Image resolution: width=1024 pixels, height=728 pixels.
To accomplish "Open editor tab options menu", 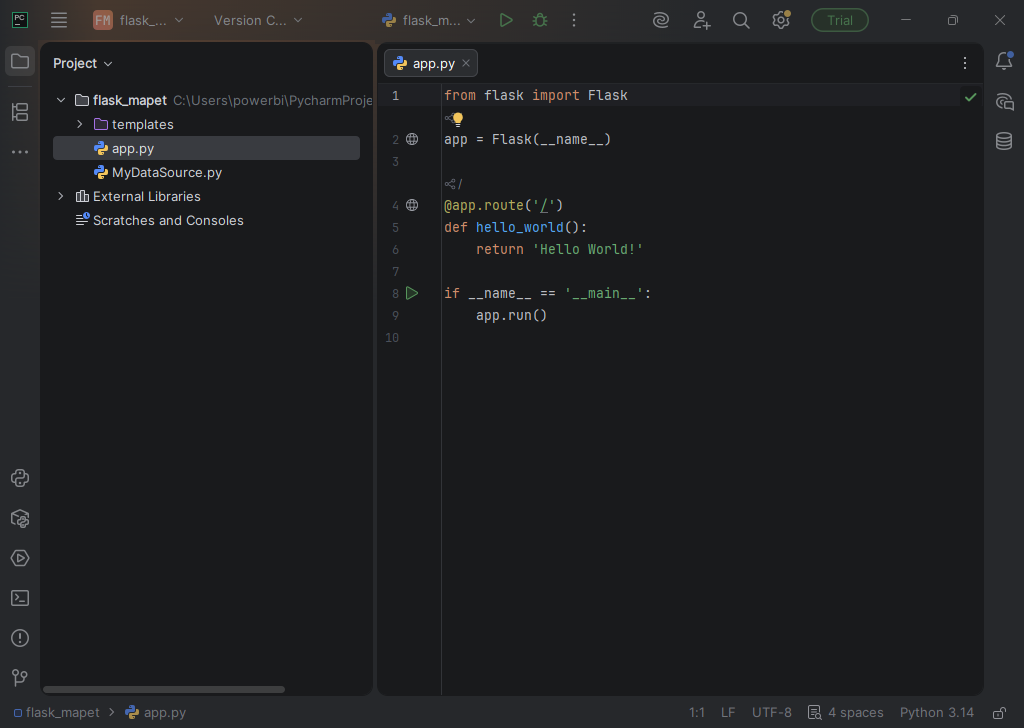I will click(965, 63).
